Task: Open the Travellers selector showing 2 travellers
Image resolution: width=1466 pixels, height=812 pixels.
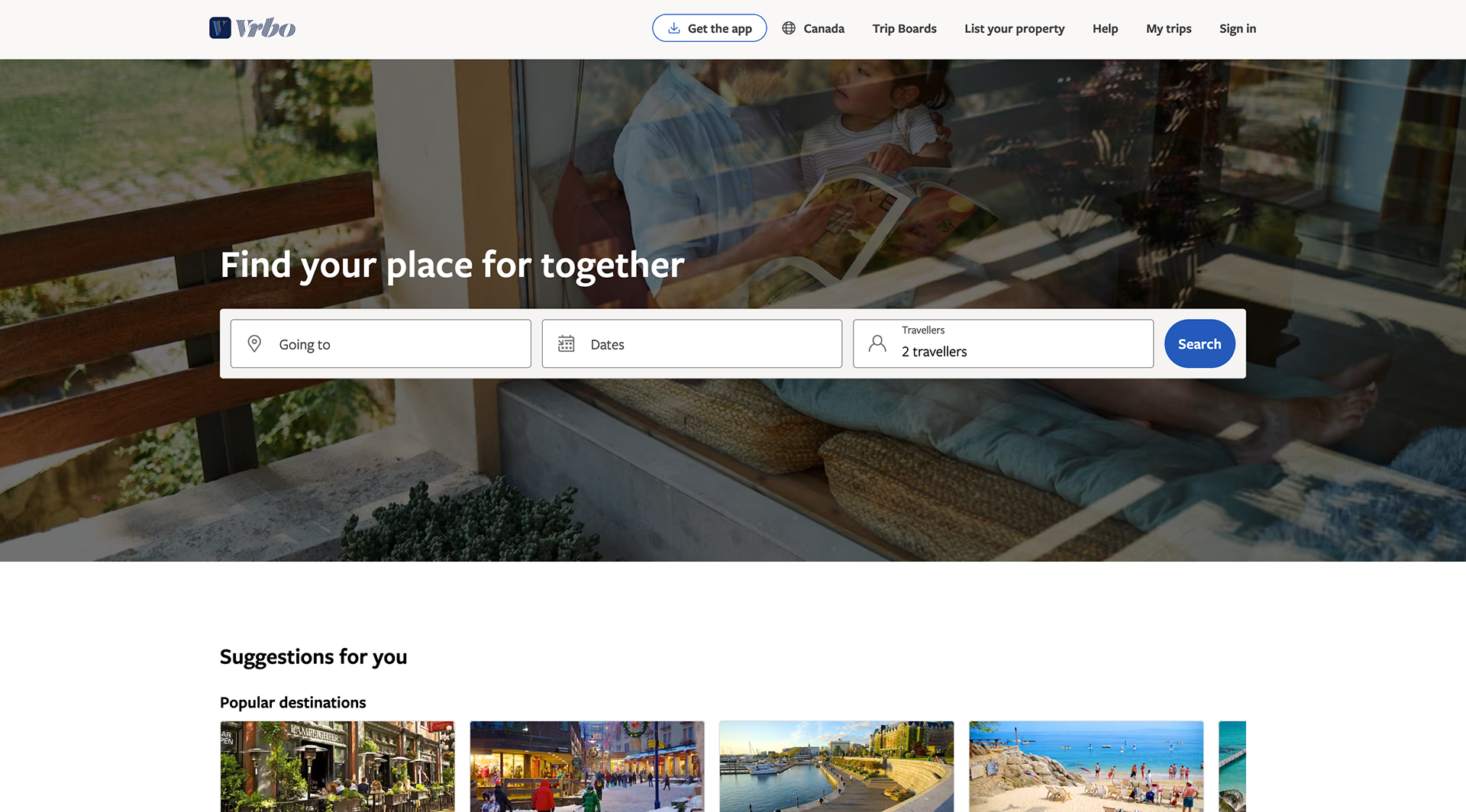Action: click(1003, 343)
